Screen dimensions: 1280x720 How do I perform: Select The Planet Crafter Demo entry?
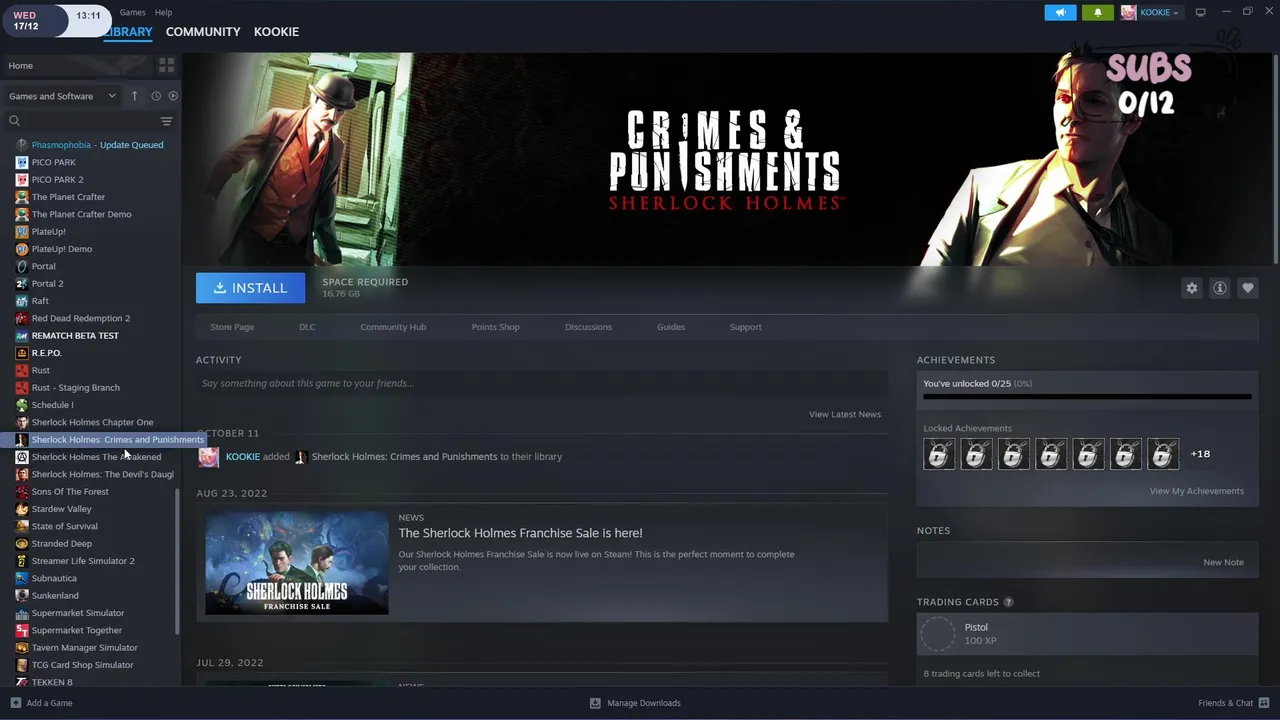[81, 214]
